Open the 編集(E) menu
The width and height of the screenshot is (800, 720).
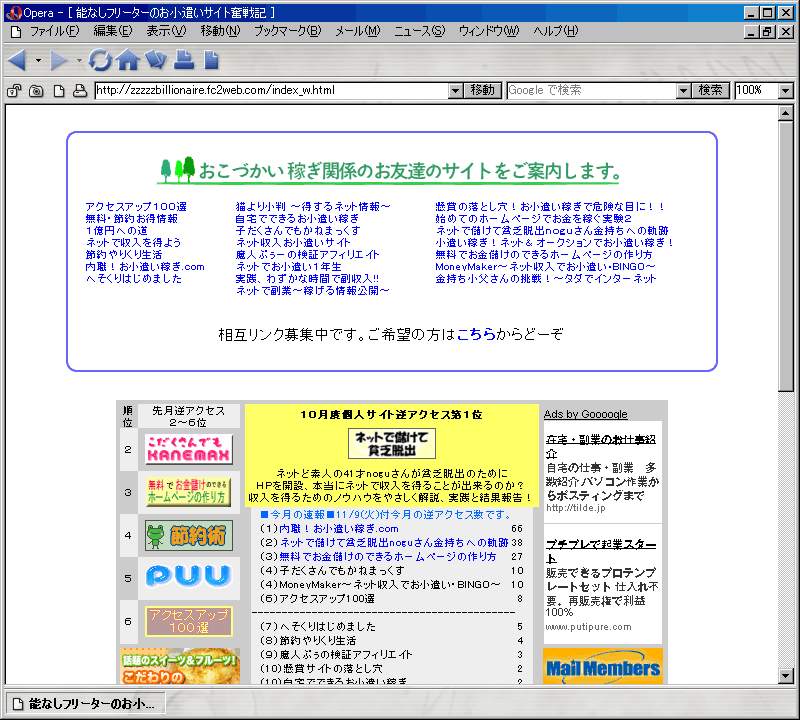click(x=113, y=31)
